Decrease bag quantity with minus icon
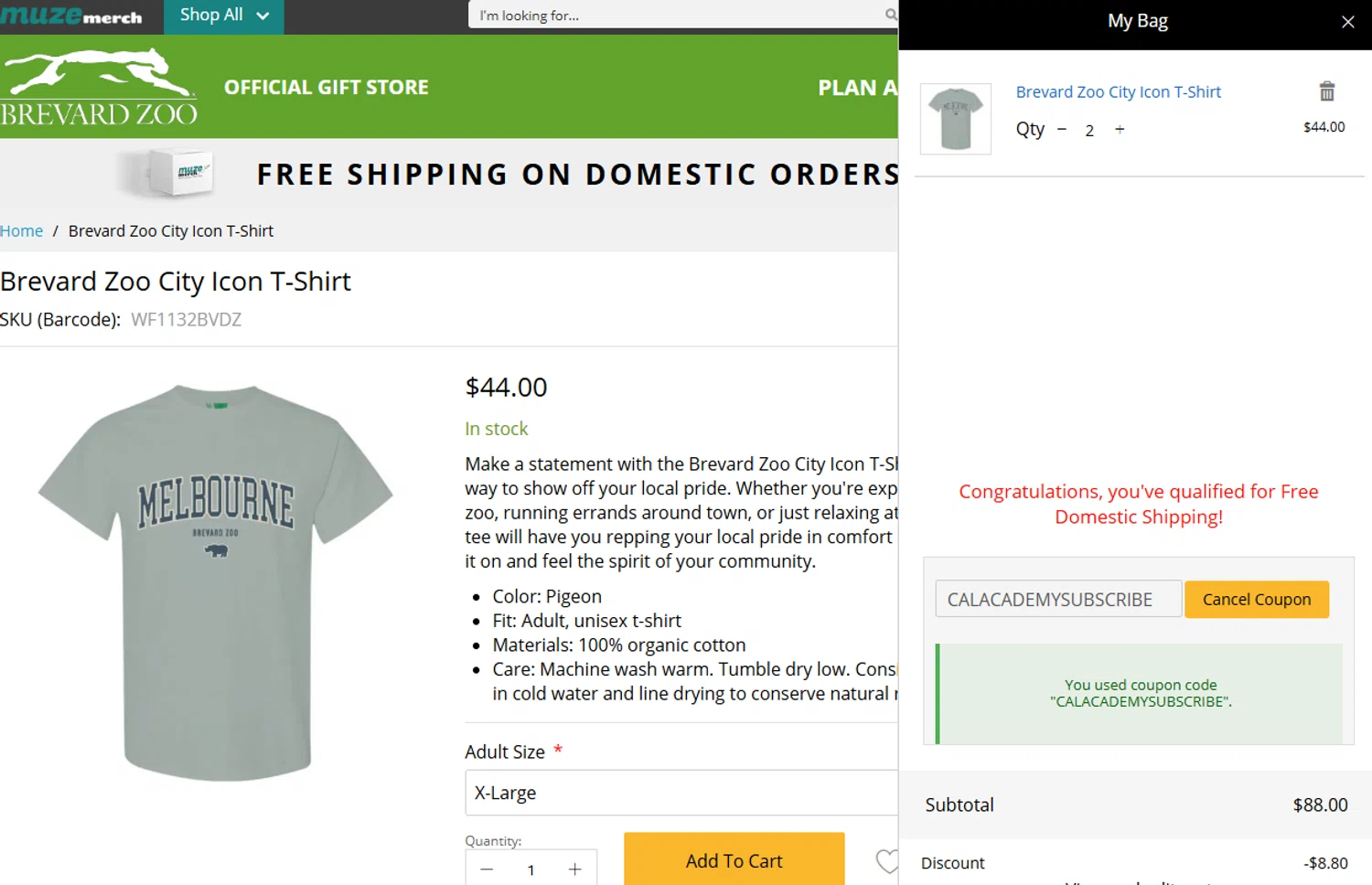 pos(1062,130)
